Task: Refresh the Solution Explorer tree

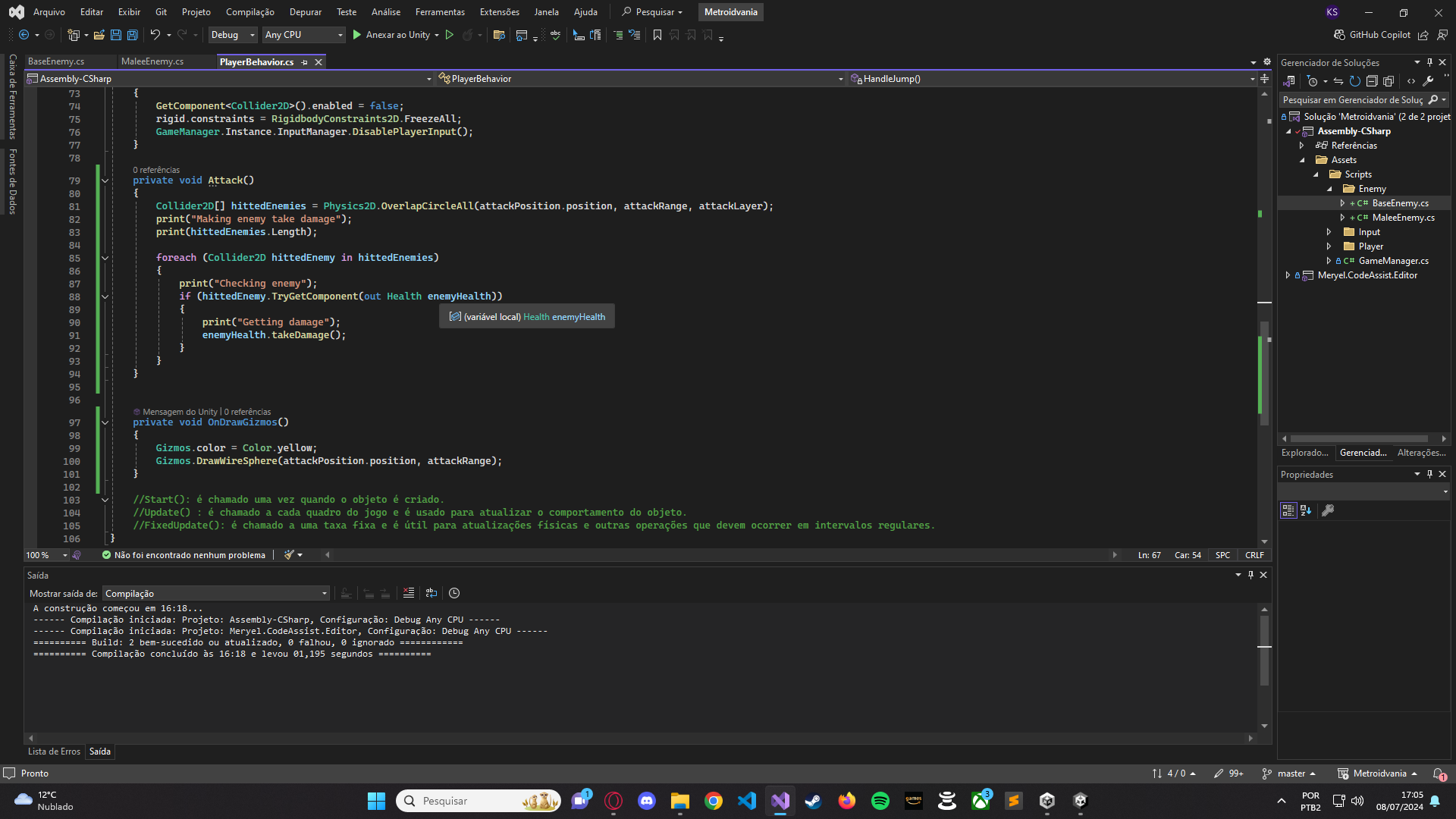Action: point(1355,81)
